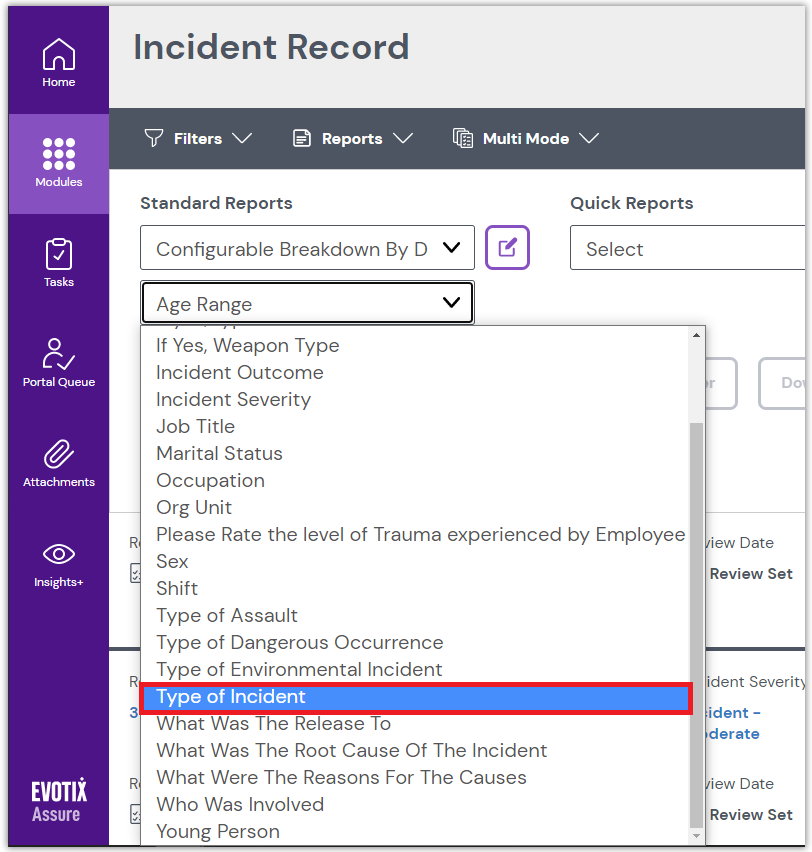Open the Portal Queue icon
This screenshot has height=852, width=812.
click(59, 362)
